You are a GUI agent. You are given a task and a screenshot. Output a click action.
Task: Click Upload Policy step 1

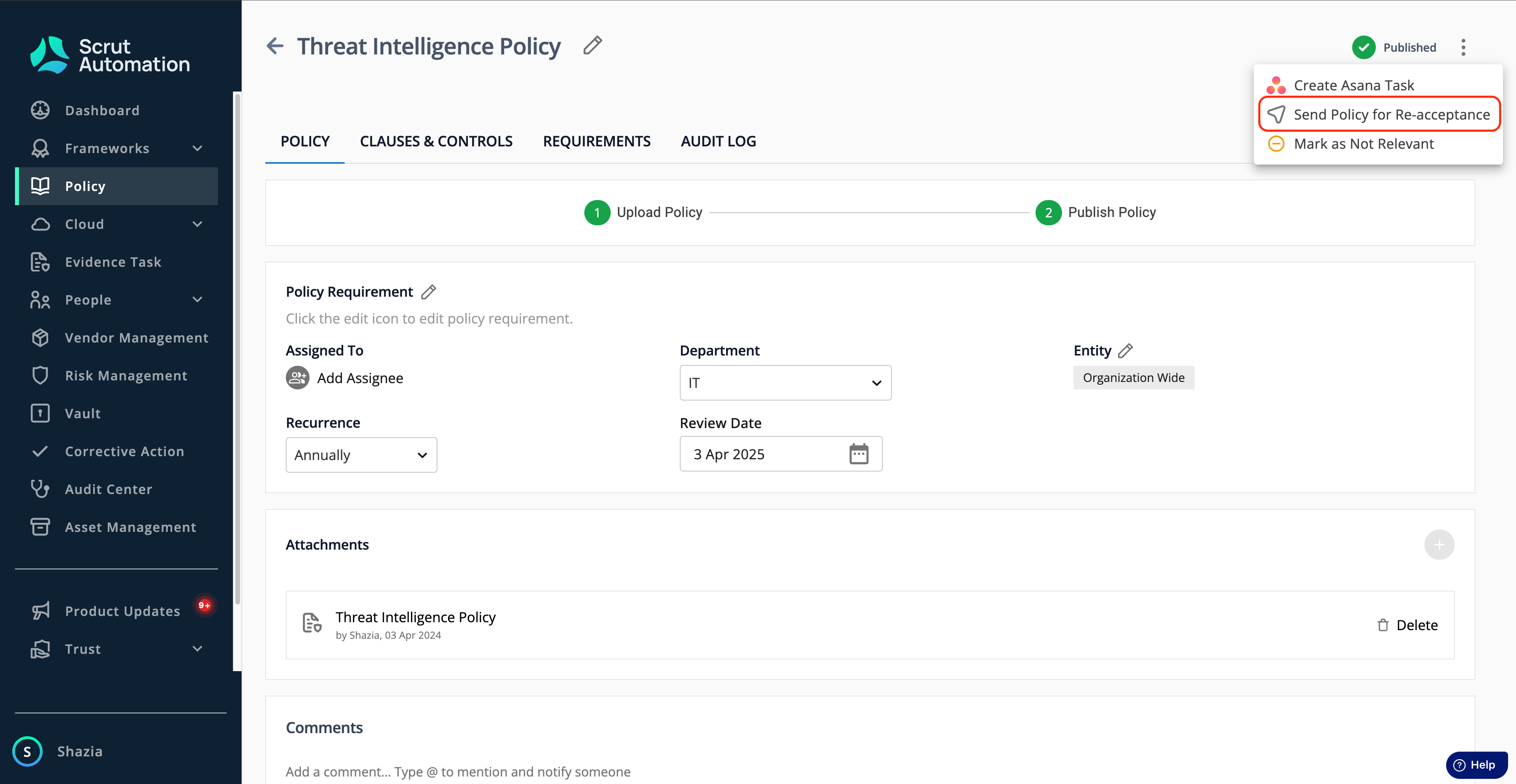pos(643,212)
